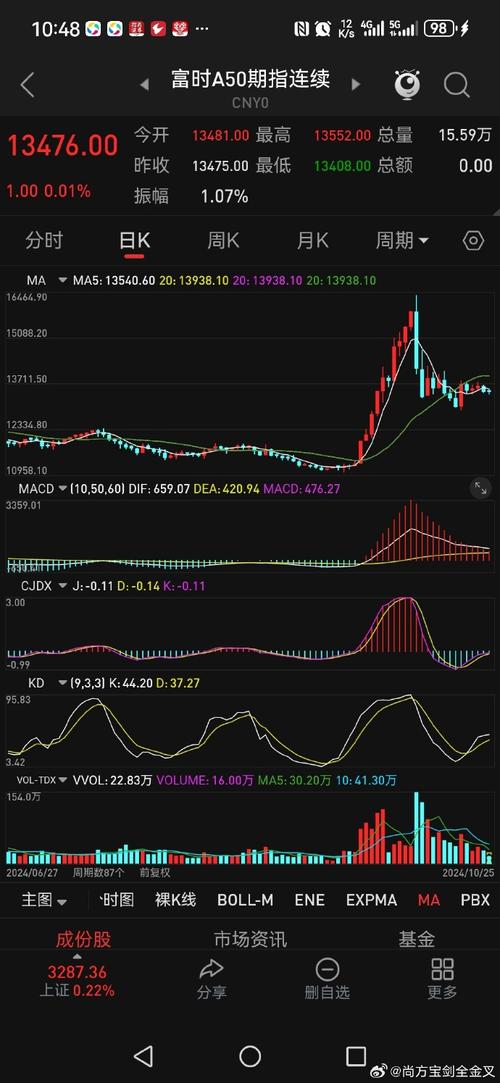This screenshot has height=1083, width=500.
Task: Open the CJDX indicator dropdown arrow
Action: pos(63,586)
